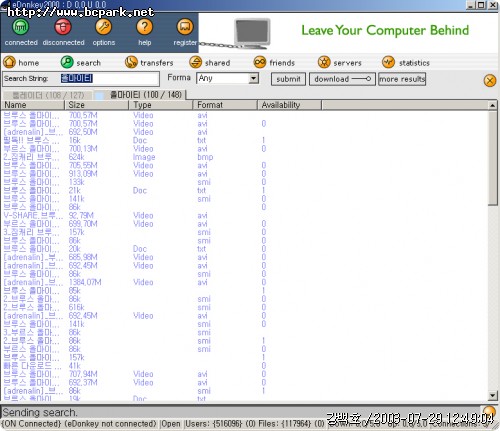Open the help question mark icon

[145, 27]
